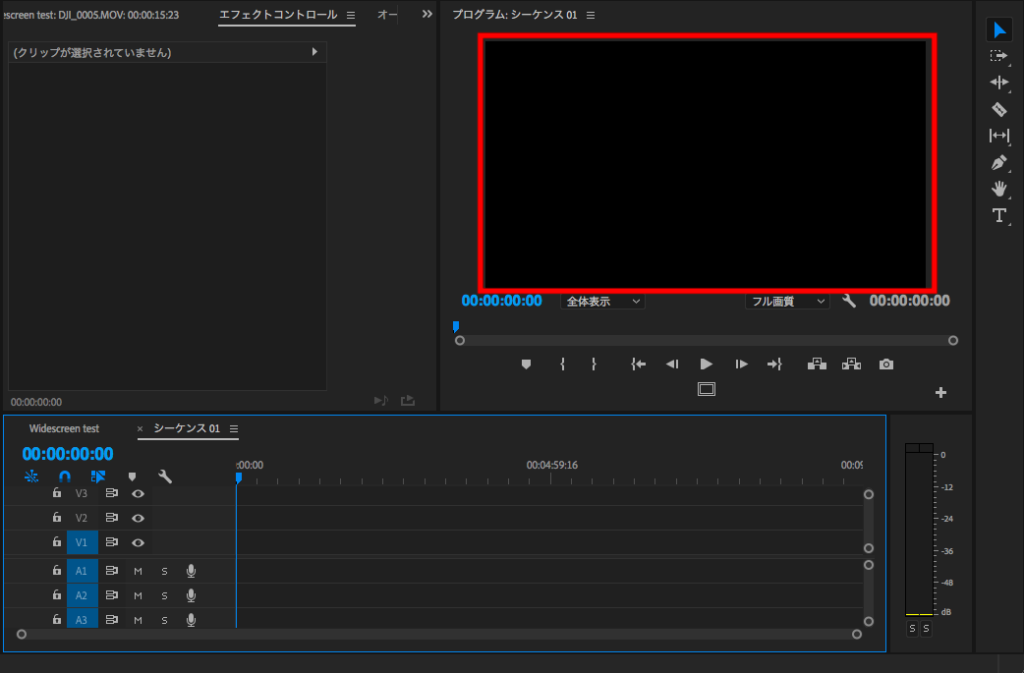Image resolution: width=1024 pixels, height=673 pixels.
Task: Solo audio track A2
Action: pyautogui.click(x=164, y=596)
